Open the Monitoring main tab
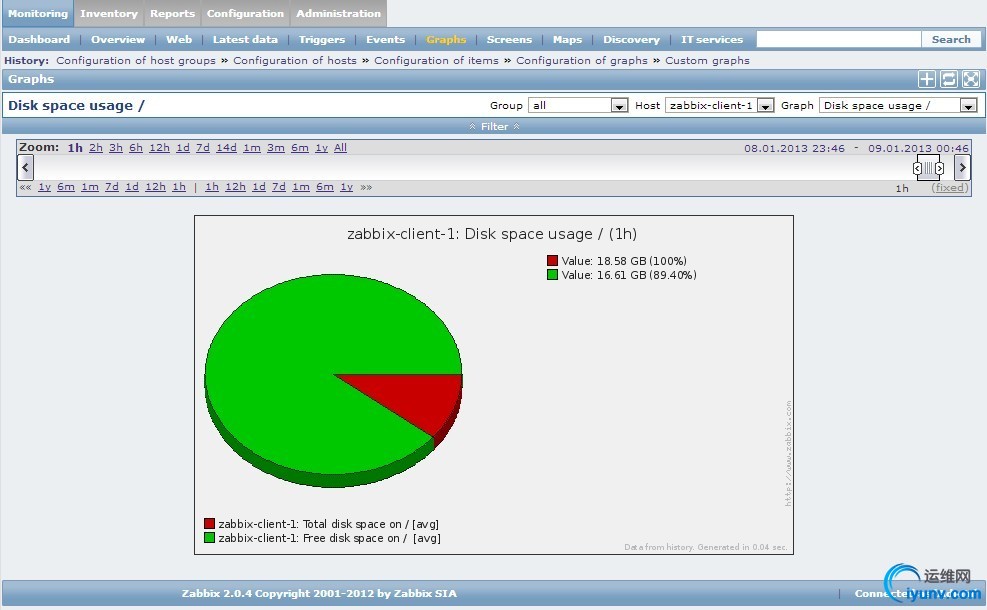 38,13
